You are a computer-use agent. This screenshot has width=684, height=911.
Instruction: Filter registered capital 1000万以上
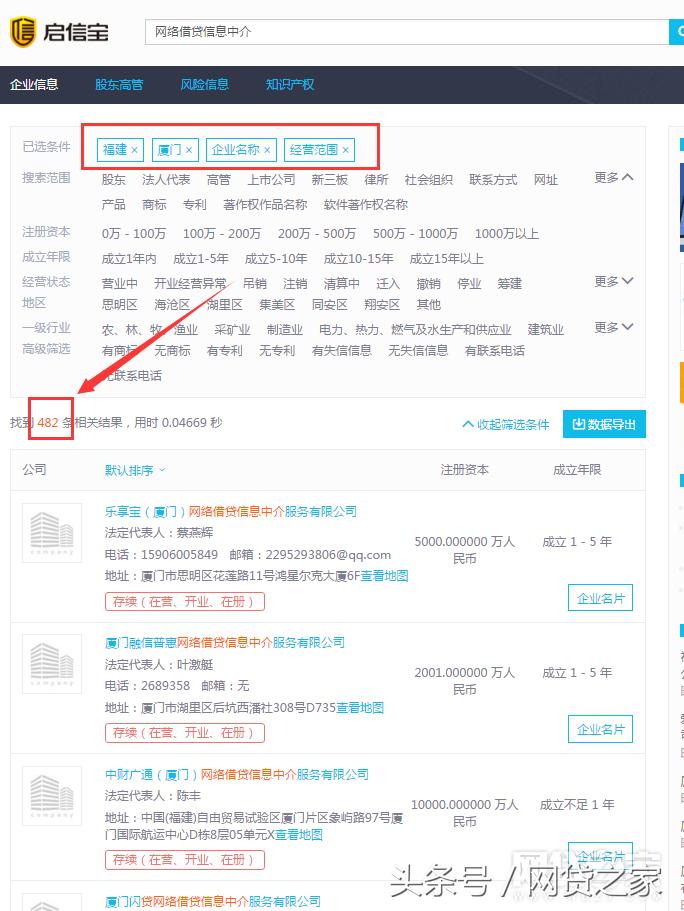click(507, 234)
